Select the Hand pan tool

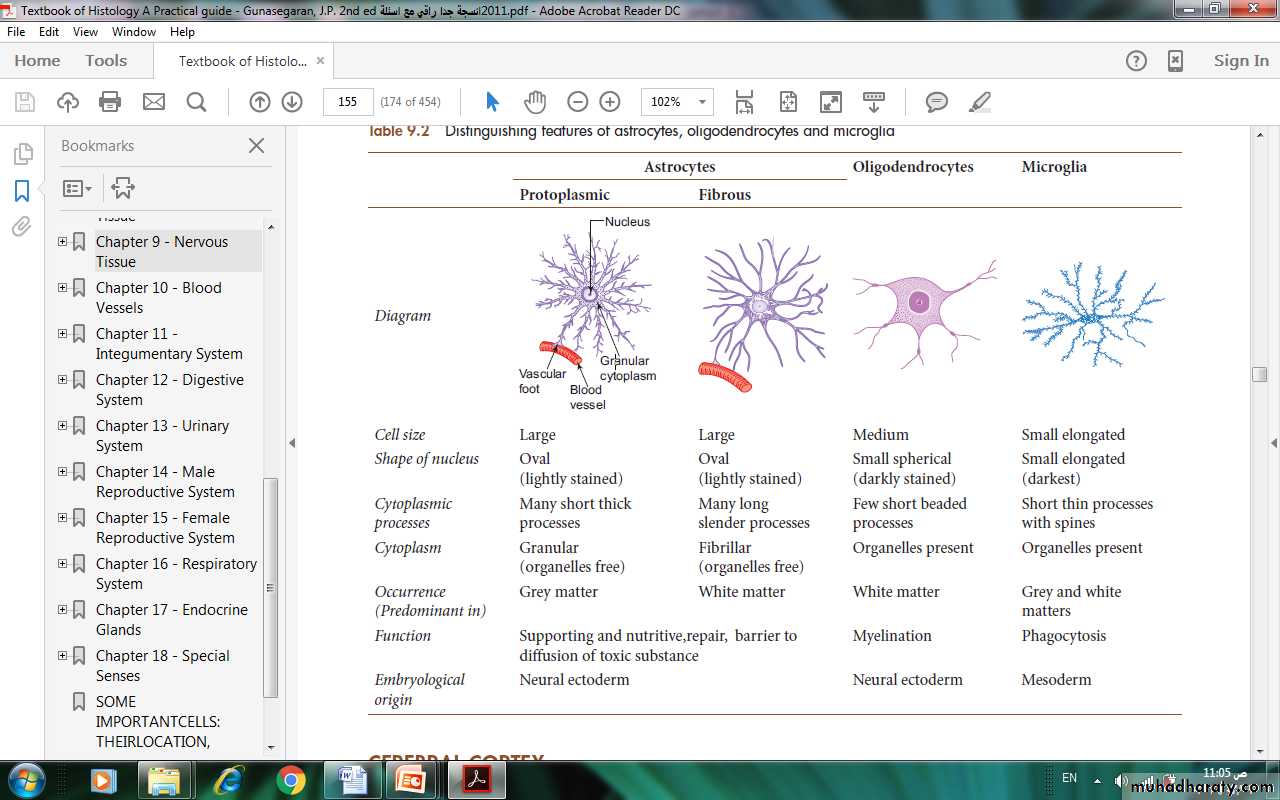(x=535, y=102)
